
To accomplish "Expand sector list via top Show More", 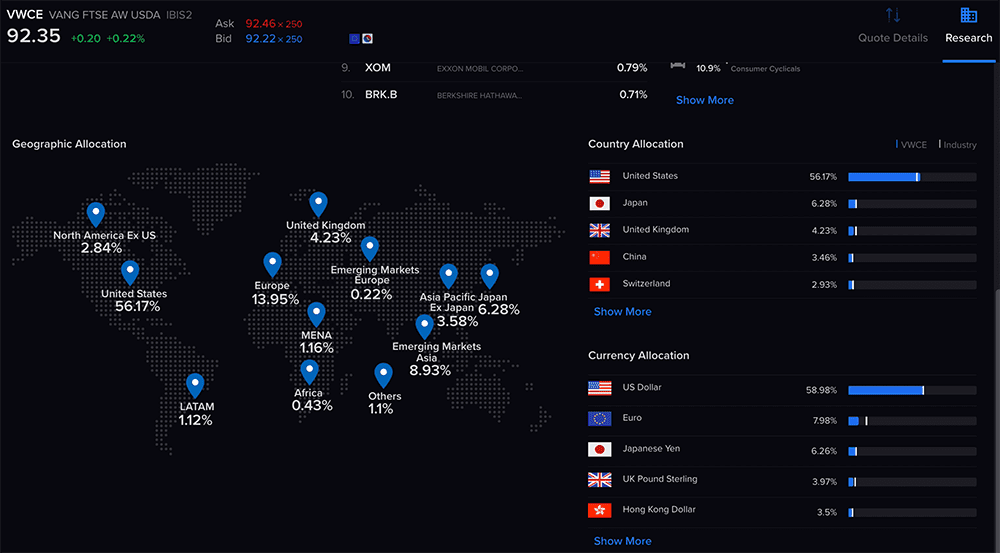I will [x=704, y=100].
